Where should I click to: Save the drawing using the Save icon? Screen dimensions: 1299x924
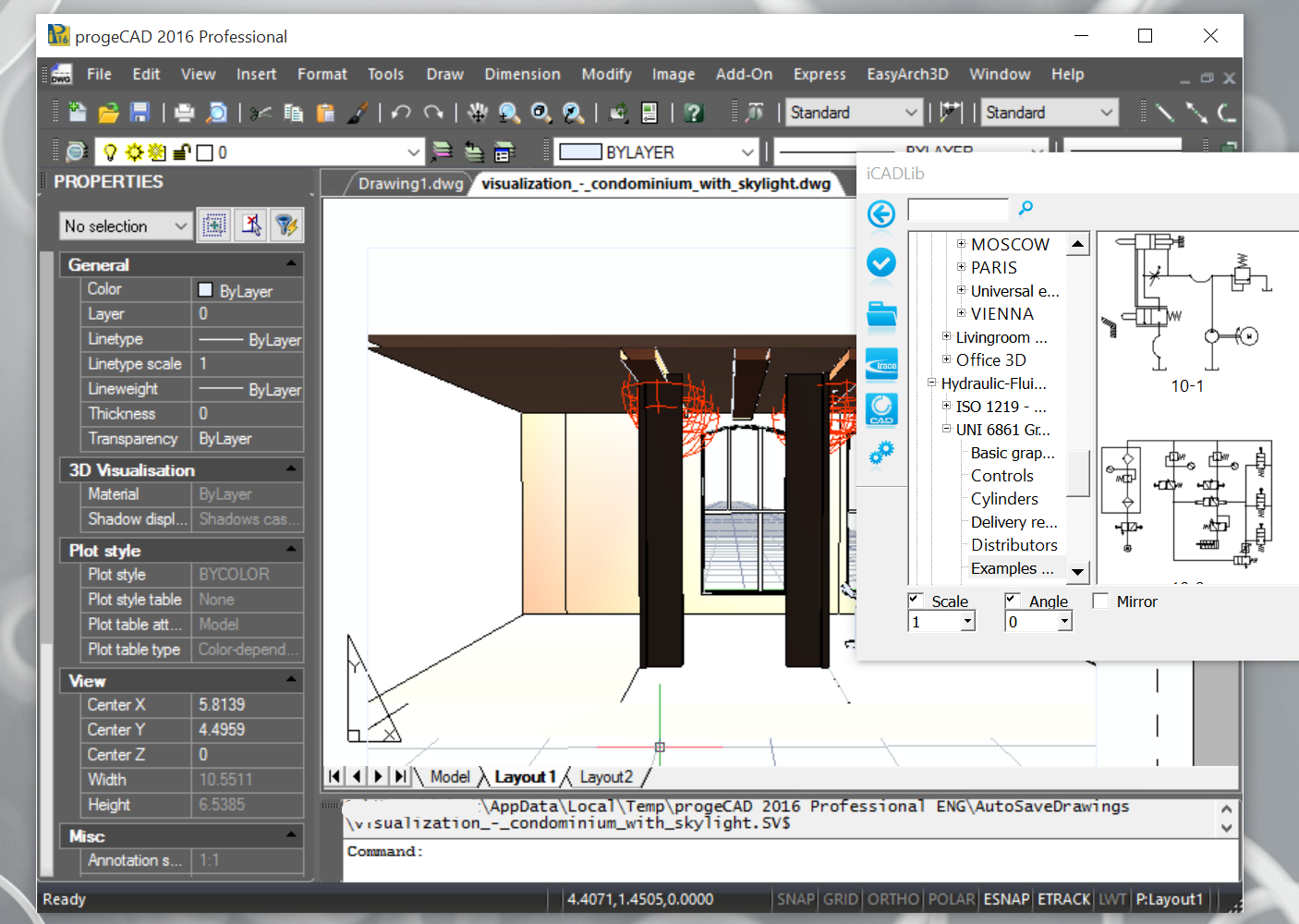[140, 112]
